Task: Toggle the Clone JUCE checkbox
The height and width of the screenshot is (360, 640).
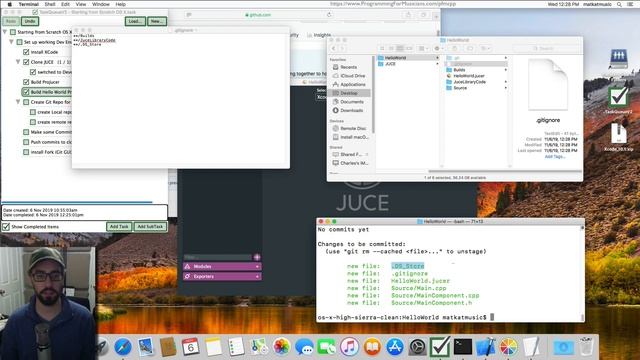Action: tap(26, 62)
